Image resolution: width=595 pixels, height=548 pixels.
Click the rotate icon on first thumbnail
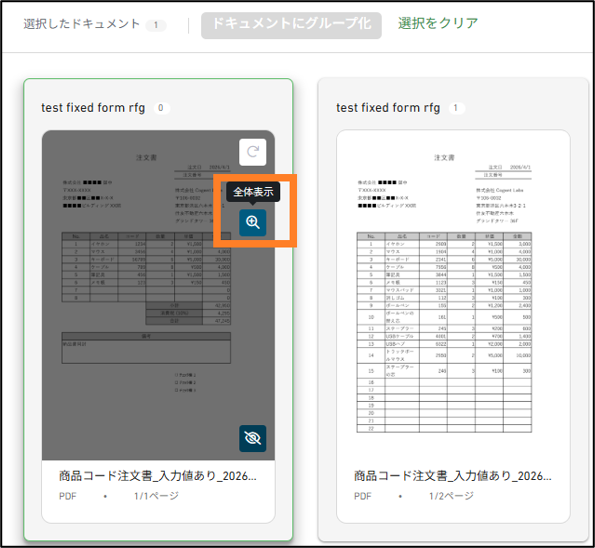click(x=252, y=152)
